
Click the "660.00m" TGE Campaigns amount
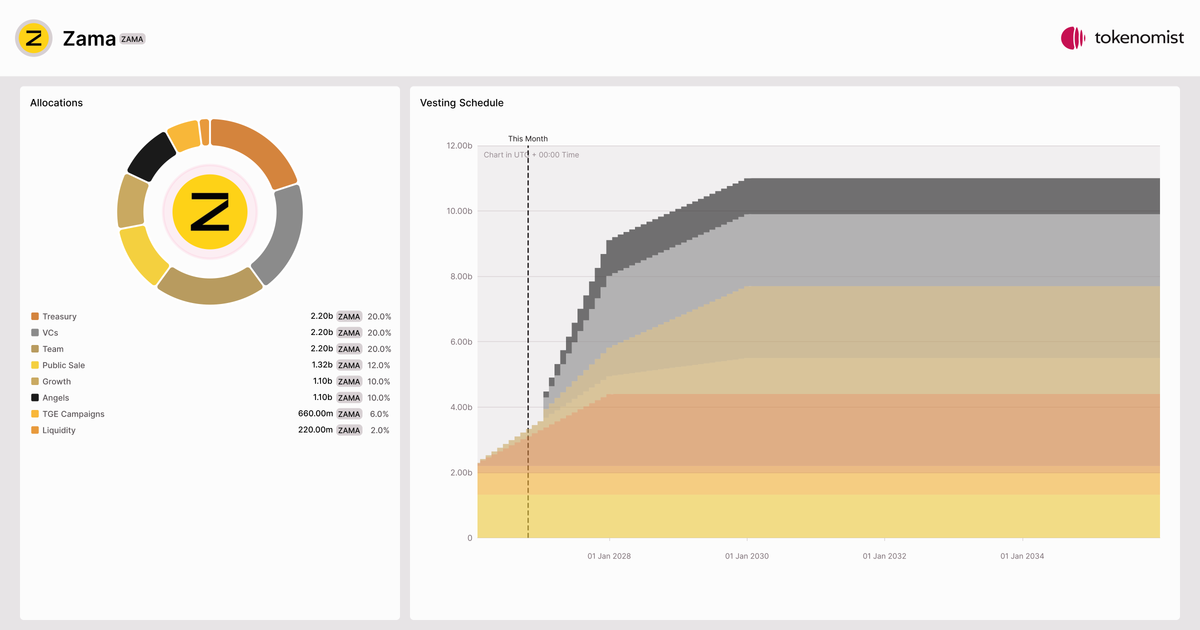(x=316, y=414)
